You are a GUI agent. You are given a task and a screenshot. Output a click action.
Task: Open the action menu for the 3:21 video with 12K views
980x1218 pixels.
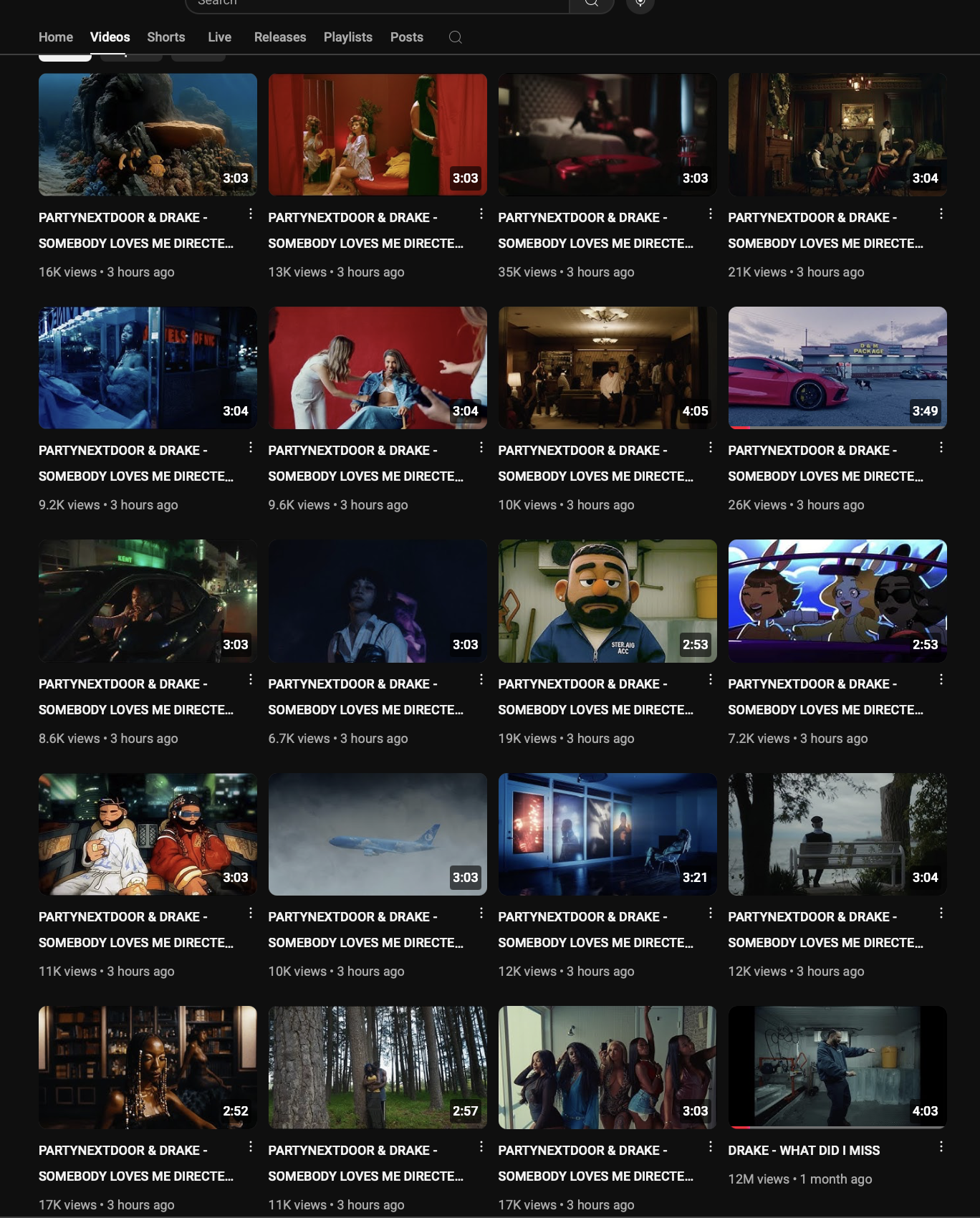click(710, 913)
